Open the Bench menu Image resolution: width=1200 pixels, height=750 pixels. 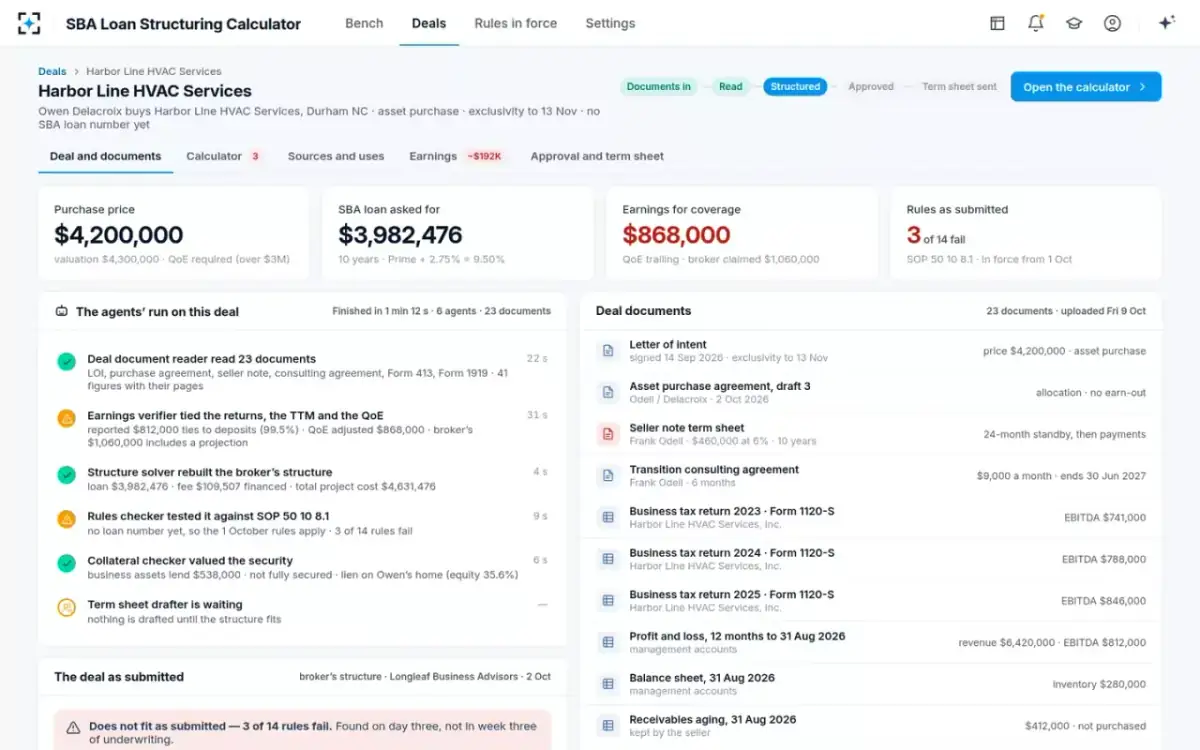364,23
